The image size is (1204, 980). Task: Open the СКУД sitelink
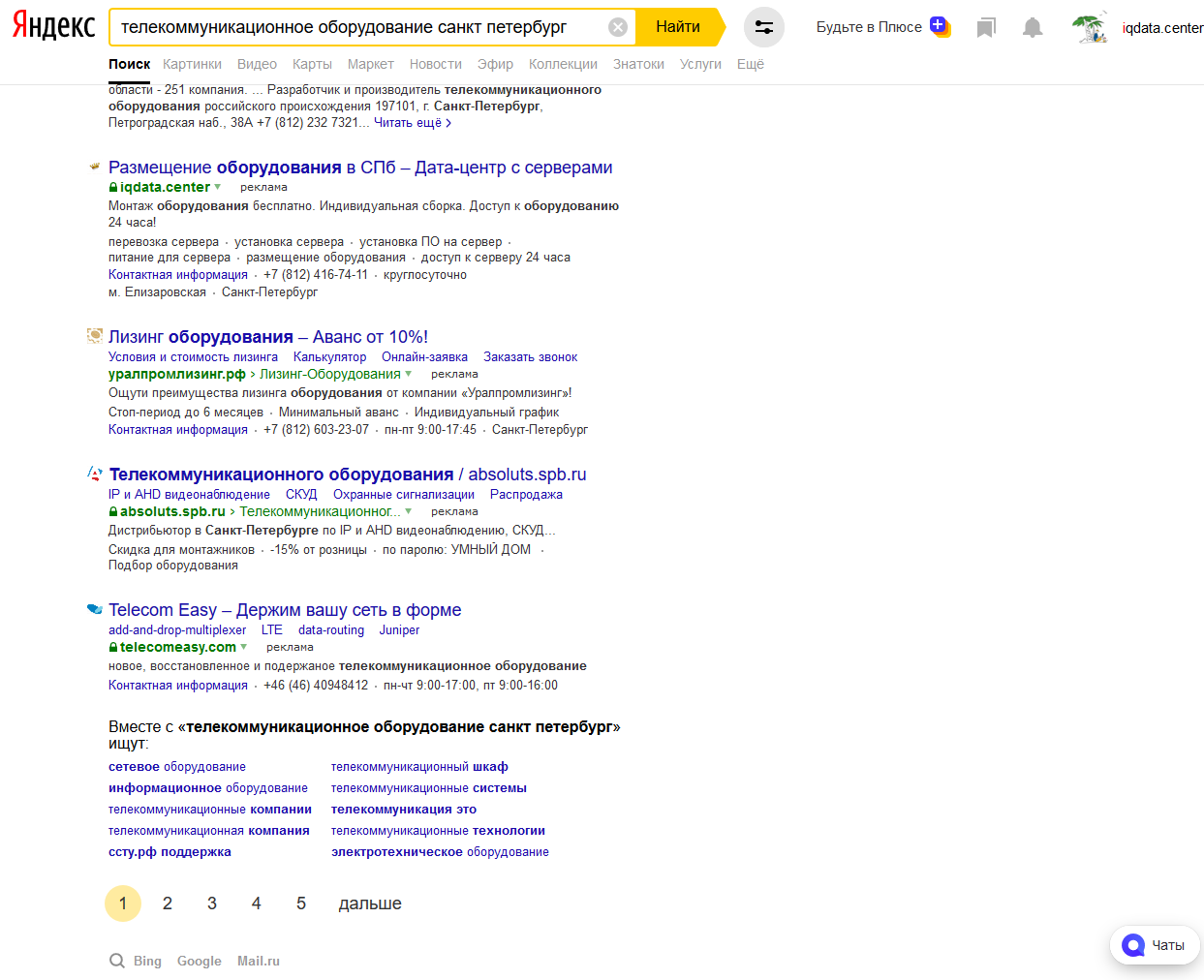click(x=301, y=495)
